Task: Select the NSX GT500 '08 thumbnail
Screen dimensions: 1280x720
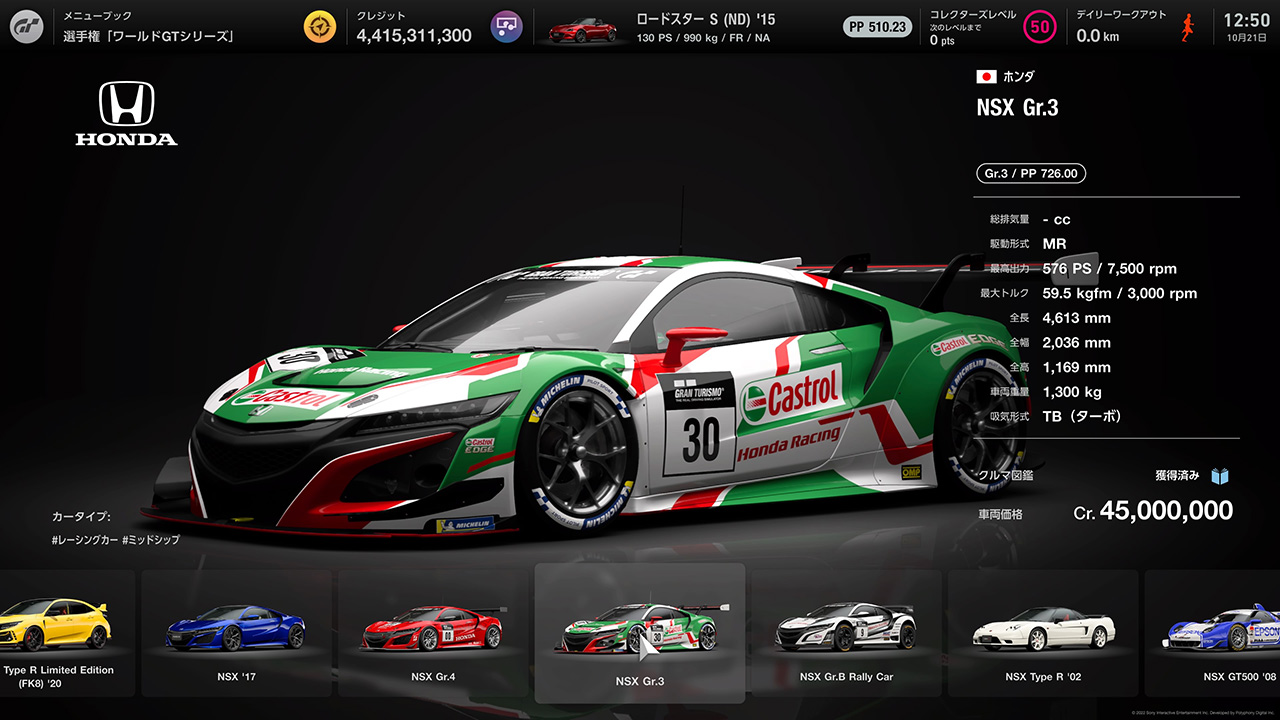Action: [x=1212, y=633]
